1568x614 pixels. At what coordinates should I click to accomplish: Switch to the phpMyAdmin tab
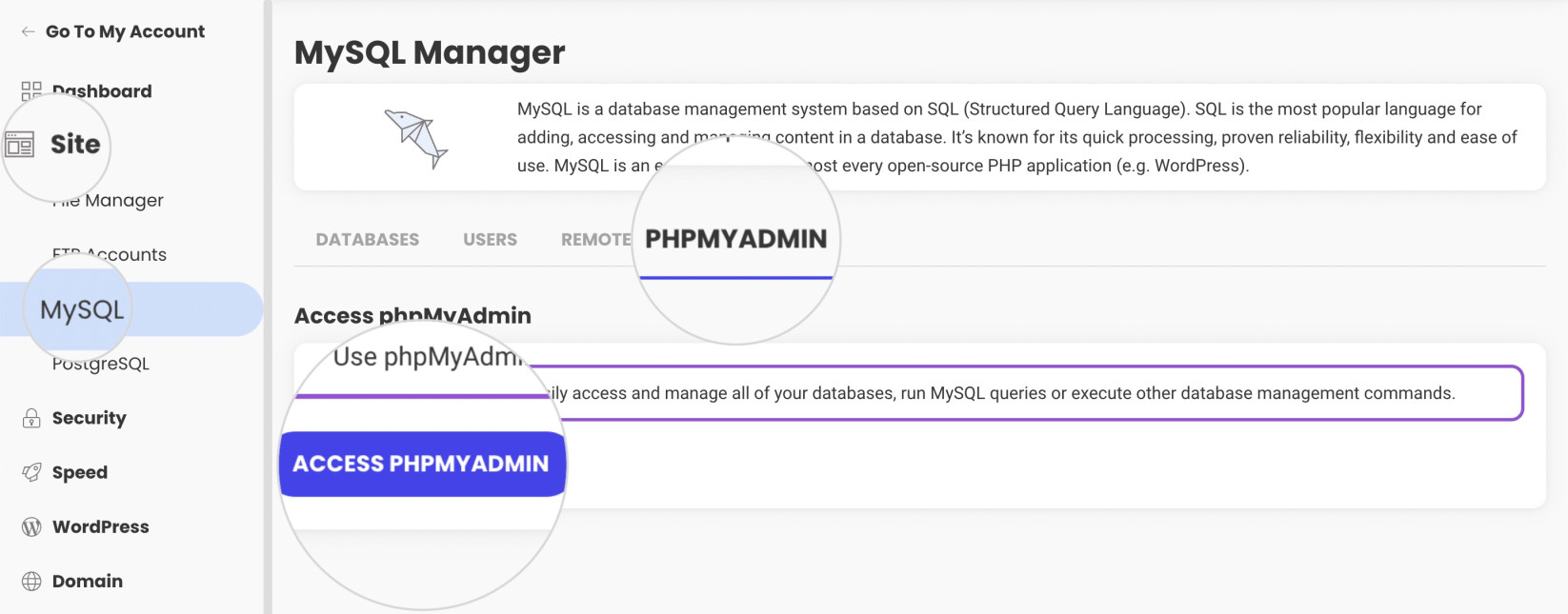point(736,239)
